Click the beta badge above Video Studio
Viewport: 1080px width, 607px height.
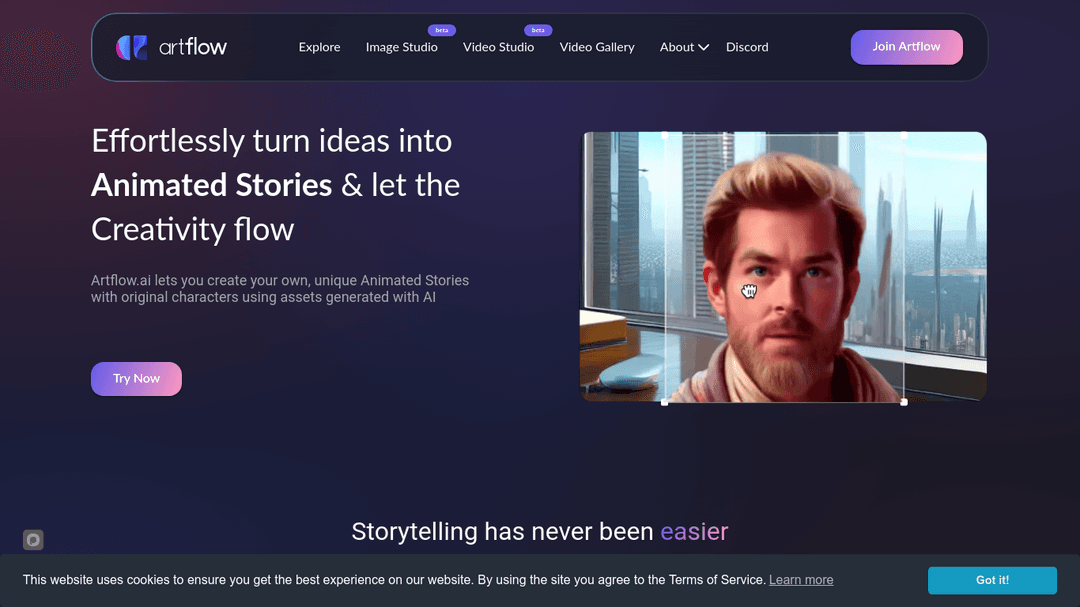(538, 30)
